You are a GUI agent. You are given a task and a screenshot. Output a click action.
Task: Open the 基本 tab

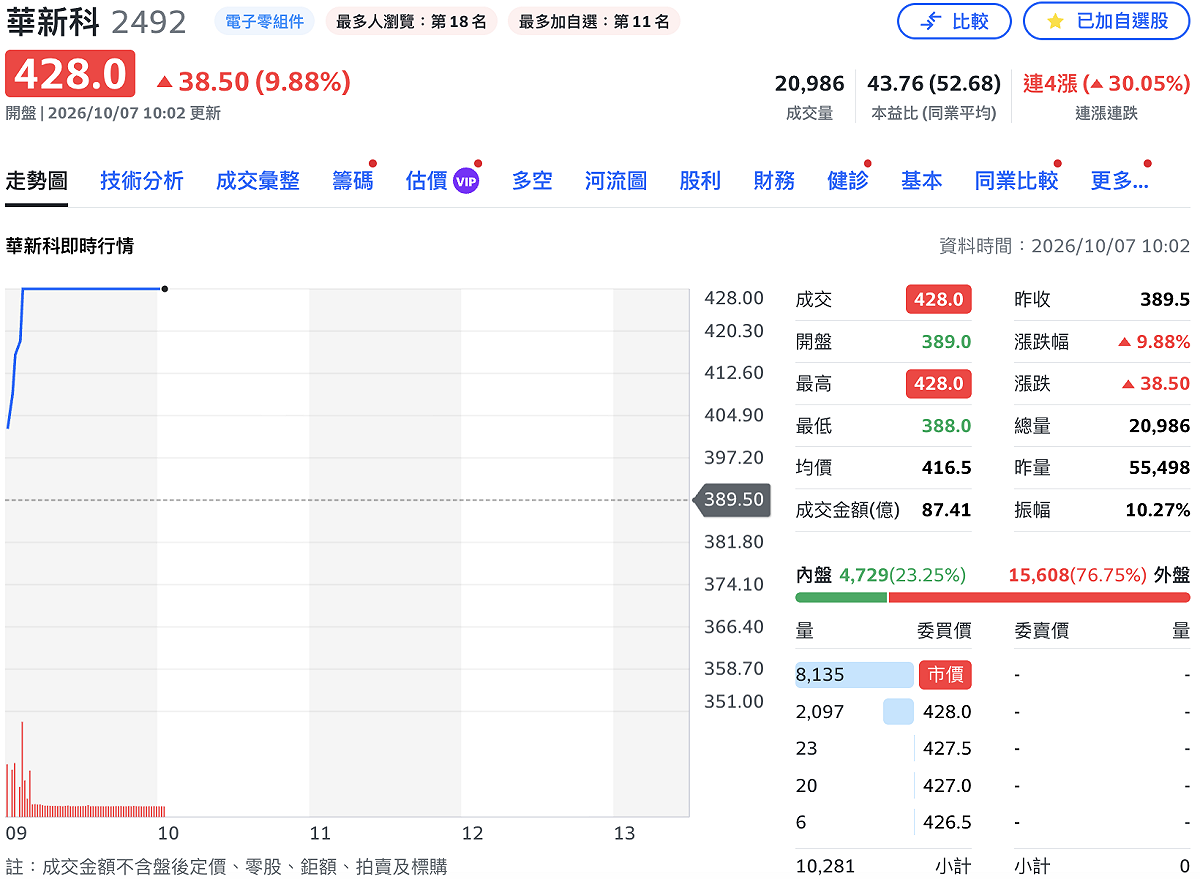(921, 181)
